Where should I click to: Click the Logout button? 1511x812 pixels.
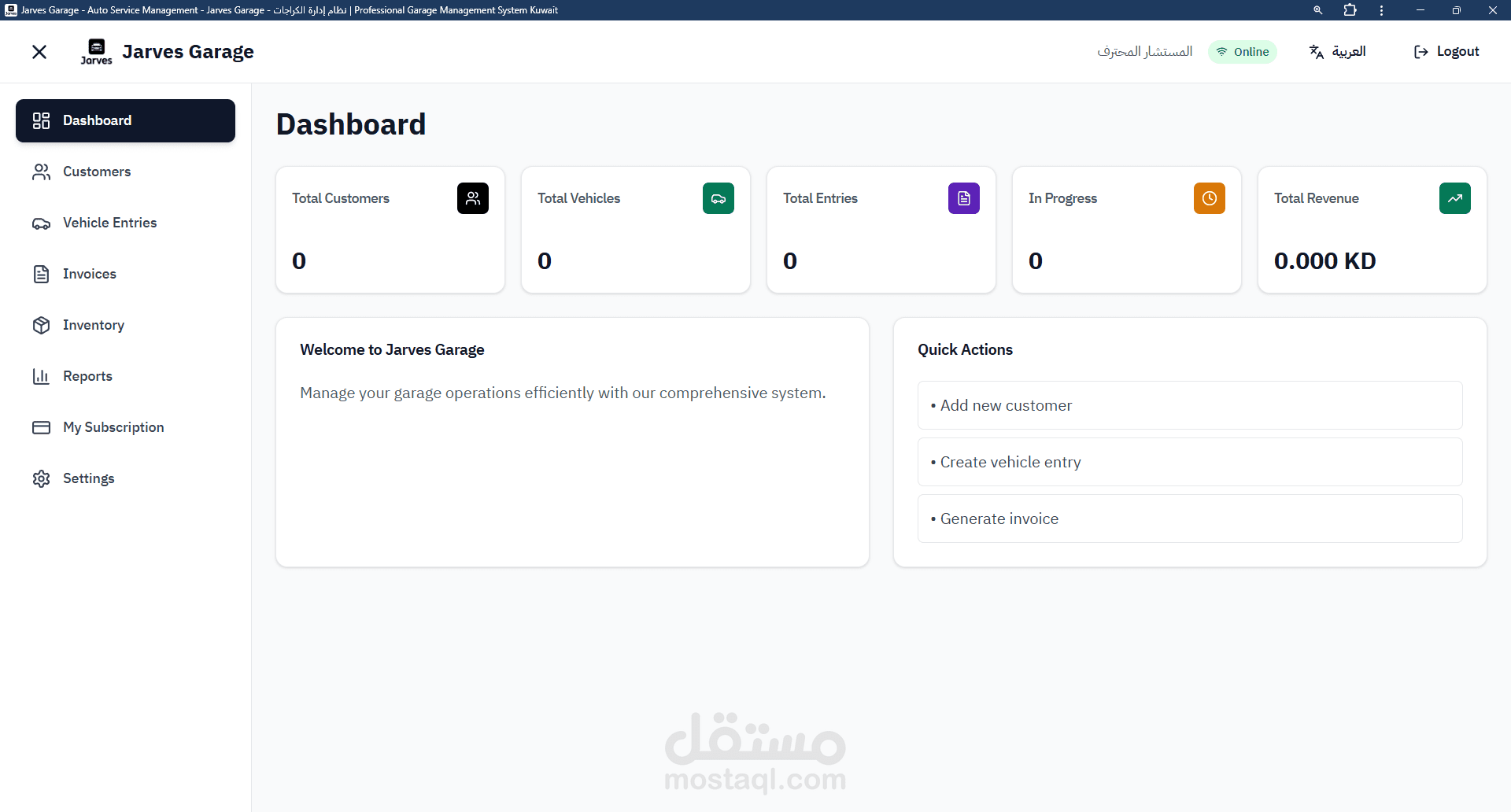(x=1446, y=52)
